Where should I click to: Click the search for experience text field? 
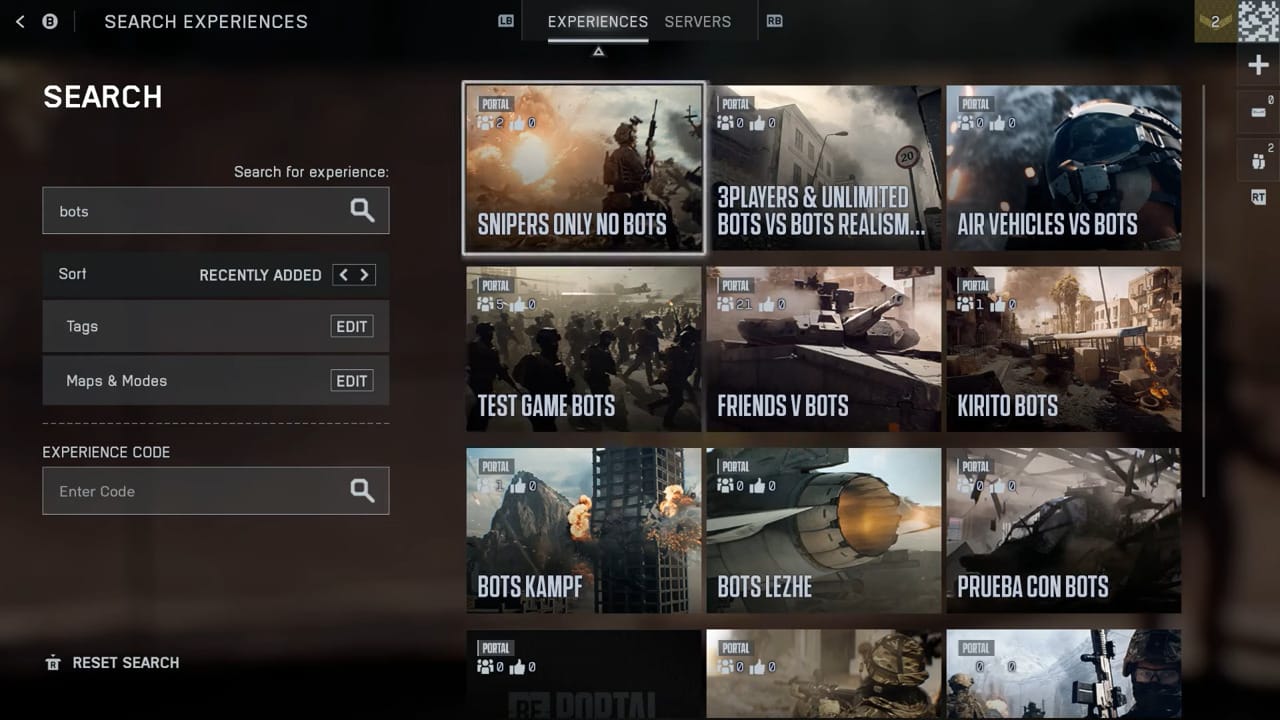point(195,211)
